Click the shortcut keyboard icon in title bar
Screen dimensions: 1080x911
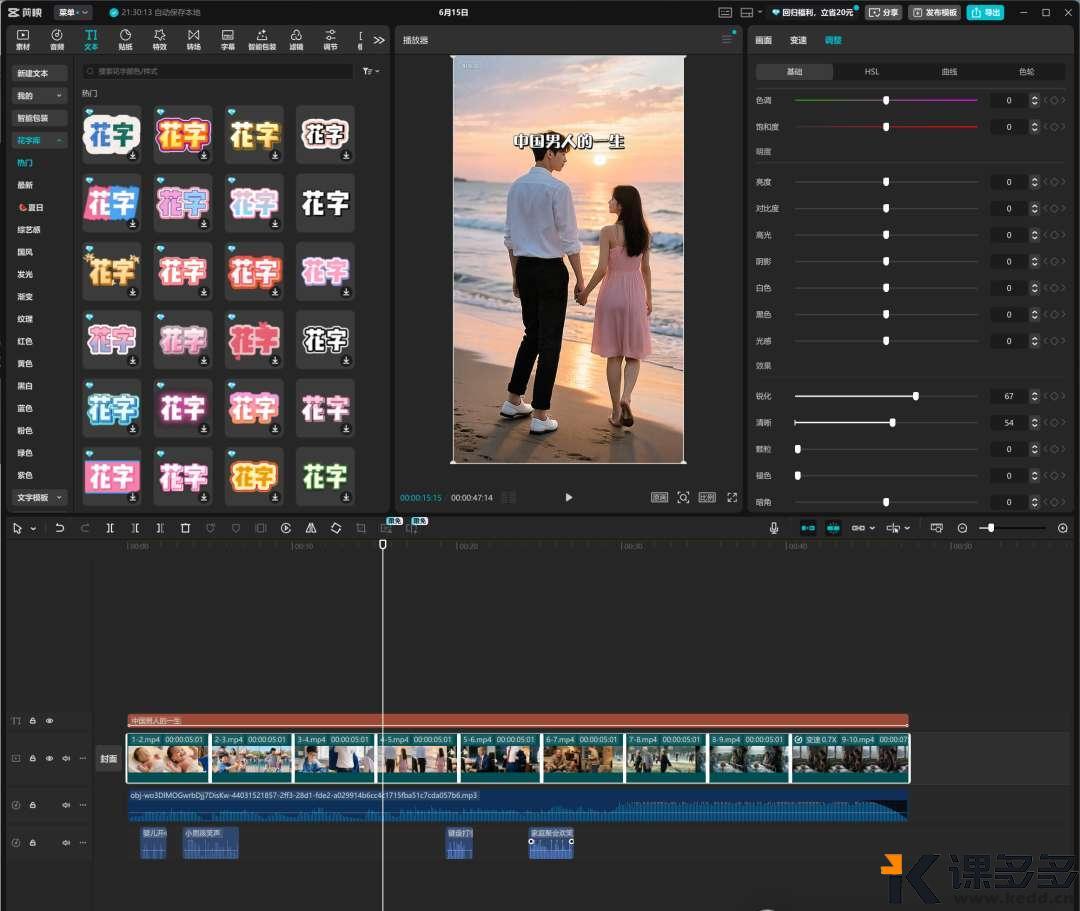[x=725, y=12]
